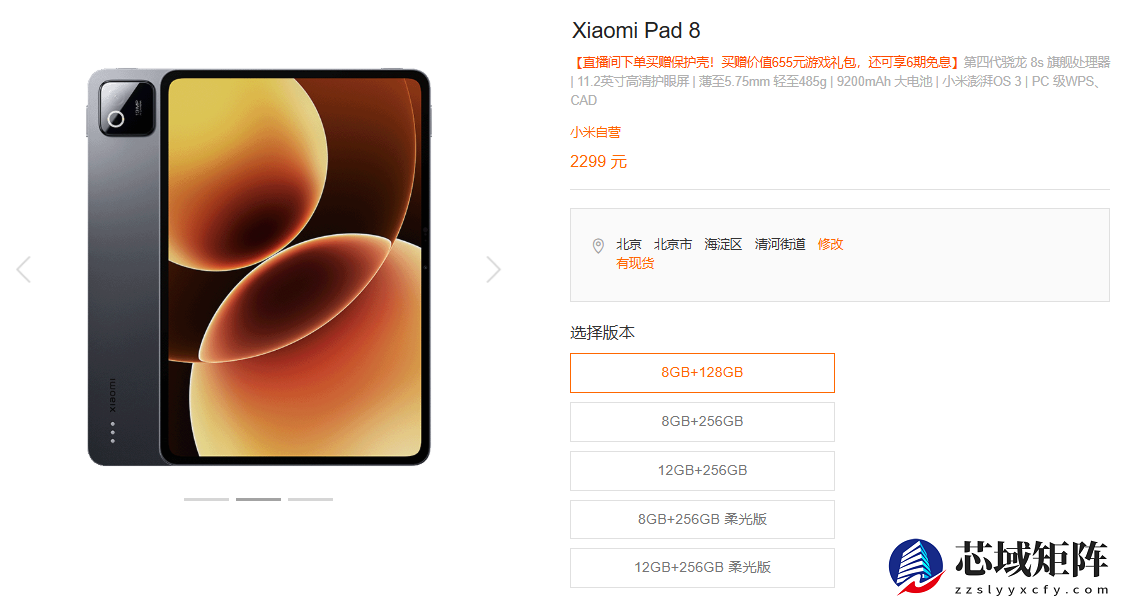Screen dimensions: 1138x612
Task: Open the 小米自营 store link
Action: pos(595,132)
